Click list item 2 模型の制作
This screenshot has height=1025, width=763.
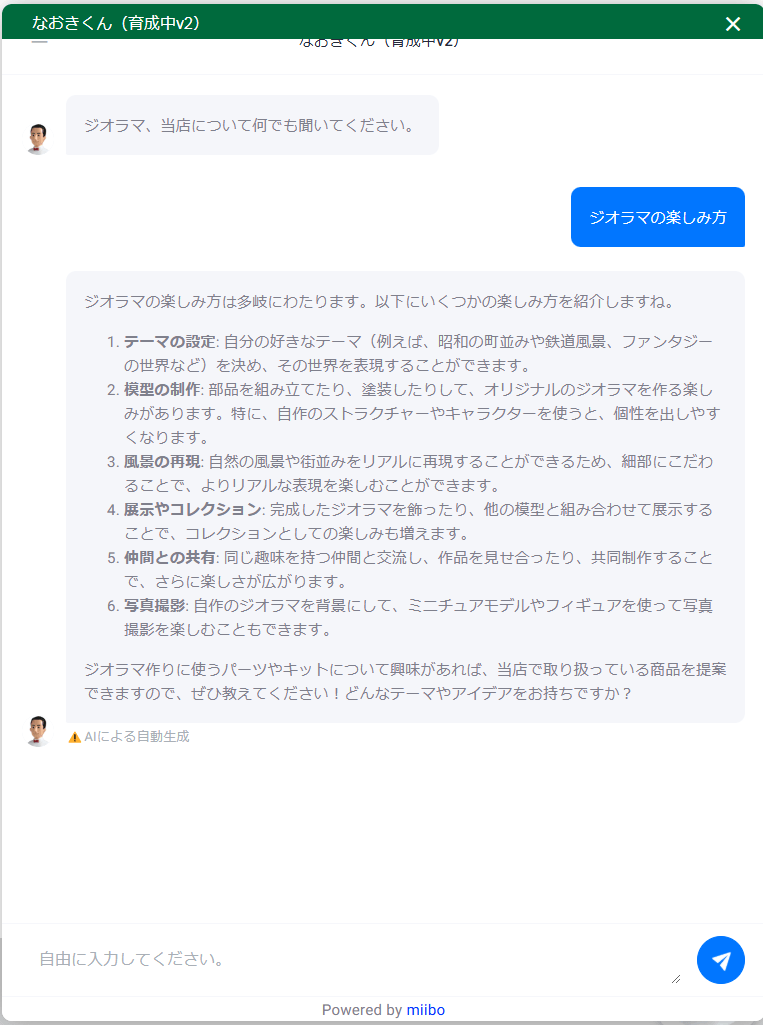click(x=161, y=390)
